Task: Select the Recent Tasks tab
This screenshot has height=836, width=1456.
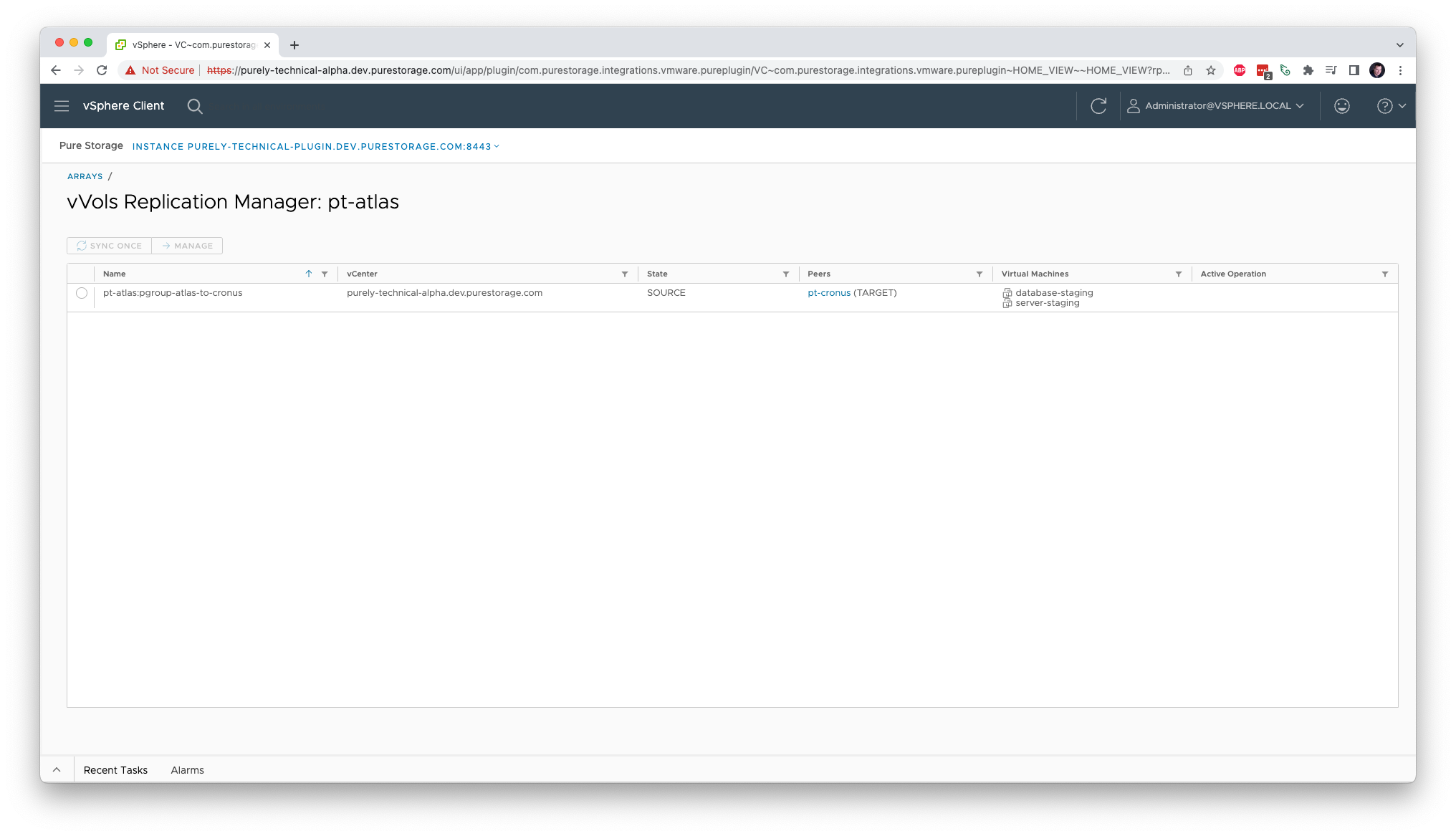Action: click(115, 770)
